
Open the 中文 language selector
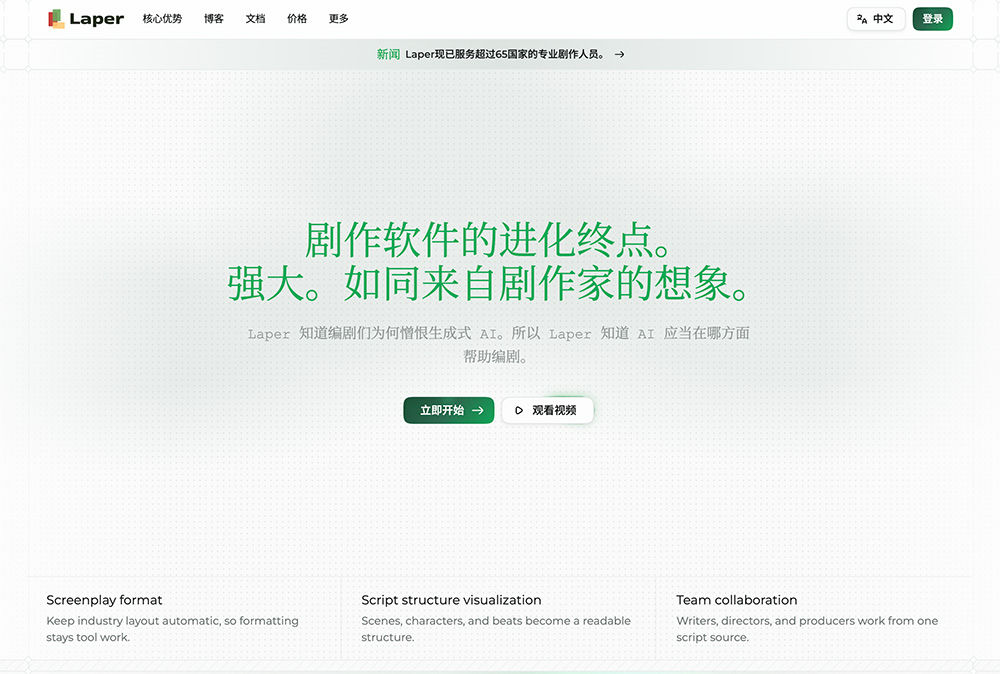pyautogui.click(x=876, y=19)
